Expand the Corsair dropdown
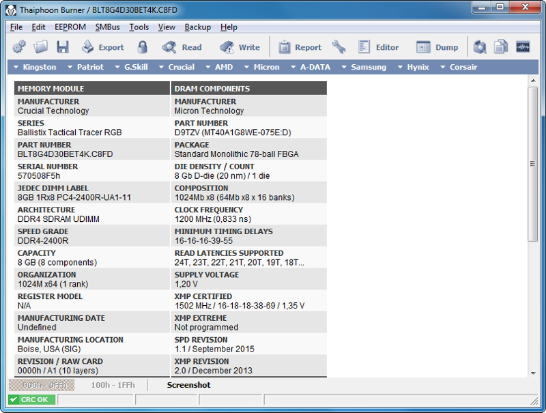This screenshot has height=413, width=546. [459, 67]
